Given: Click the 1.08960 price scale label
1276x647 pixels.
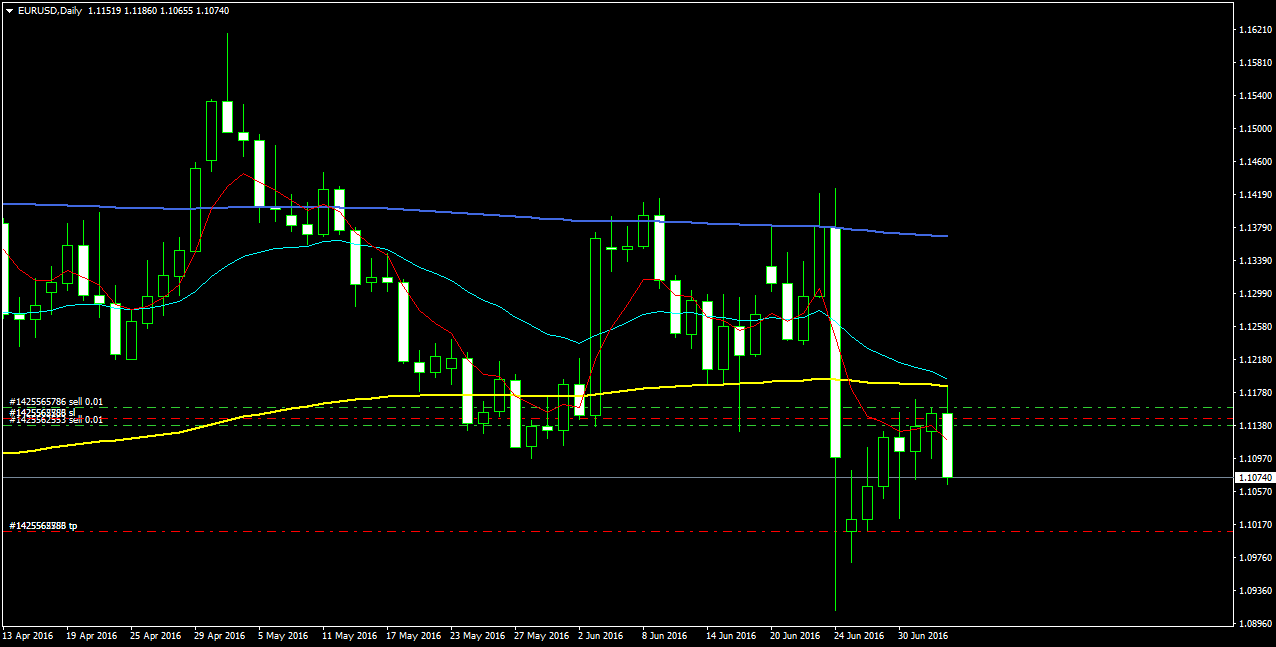Looking at the screenshot, I should click(x=1256, y=624).
